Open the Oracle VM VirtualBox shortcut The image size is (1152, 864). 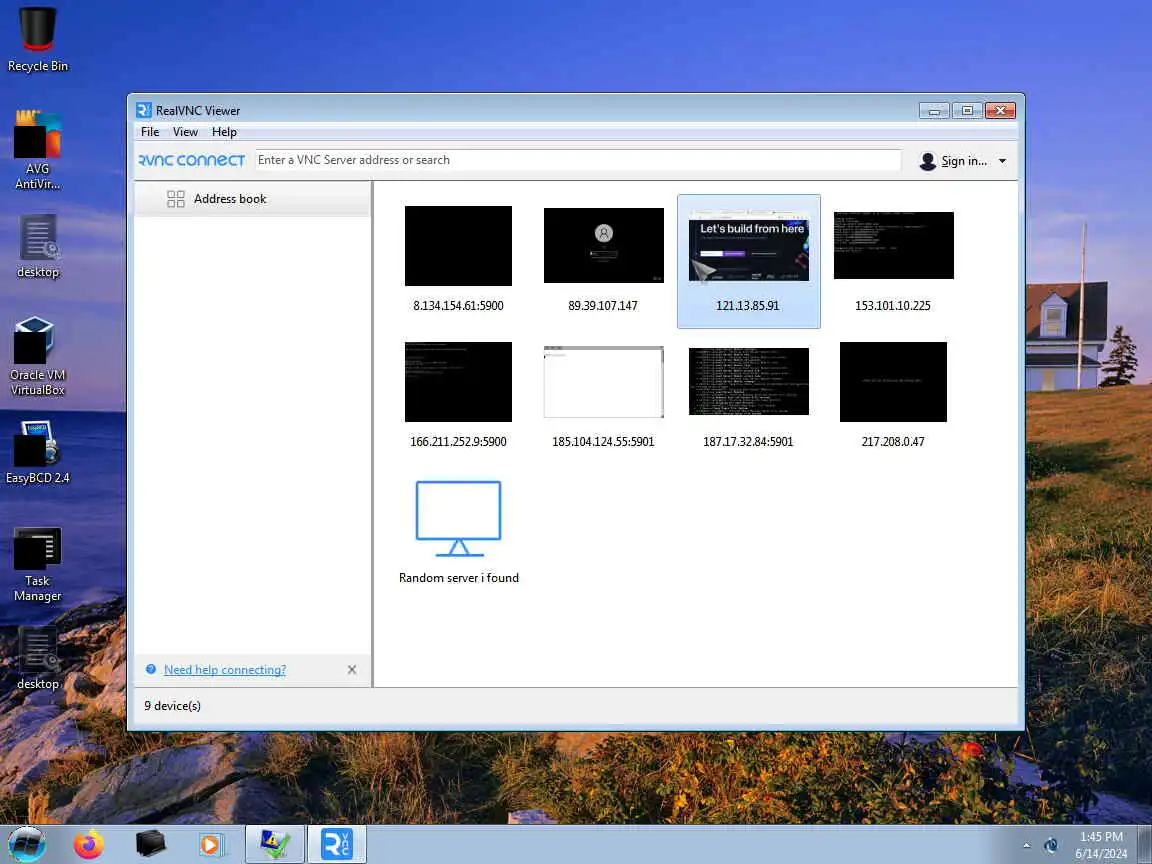(x=37, y=356)
